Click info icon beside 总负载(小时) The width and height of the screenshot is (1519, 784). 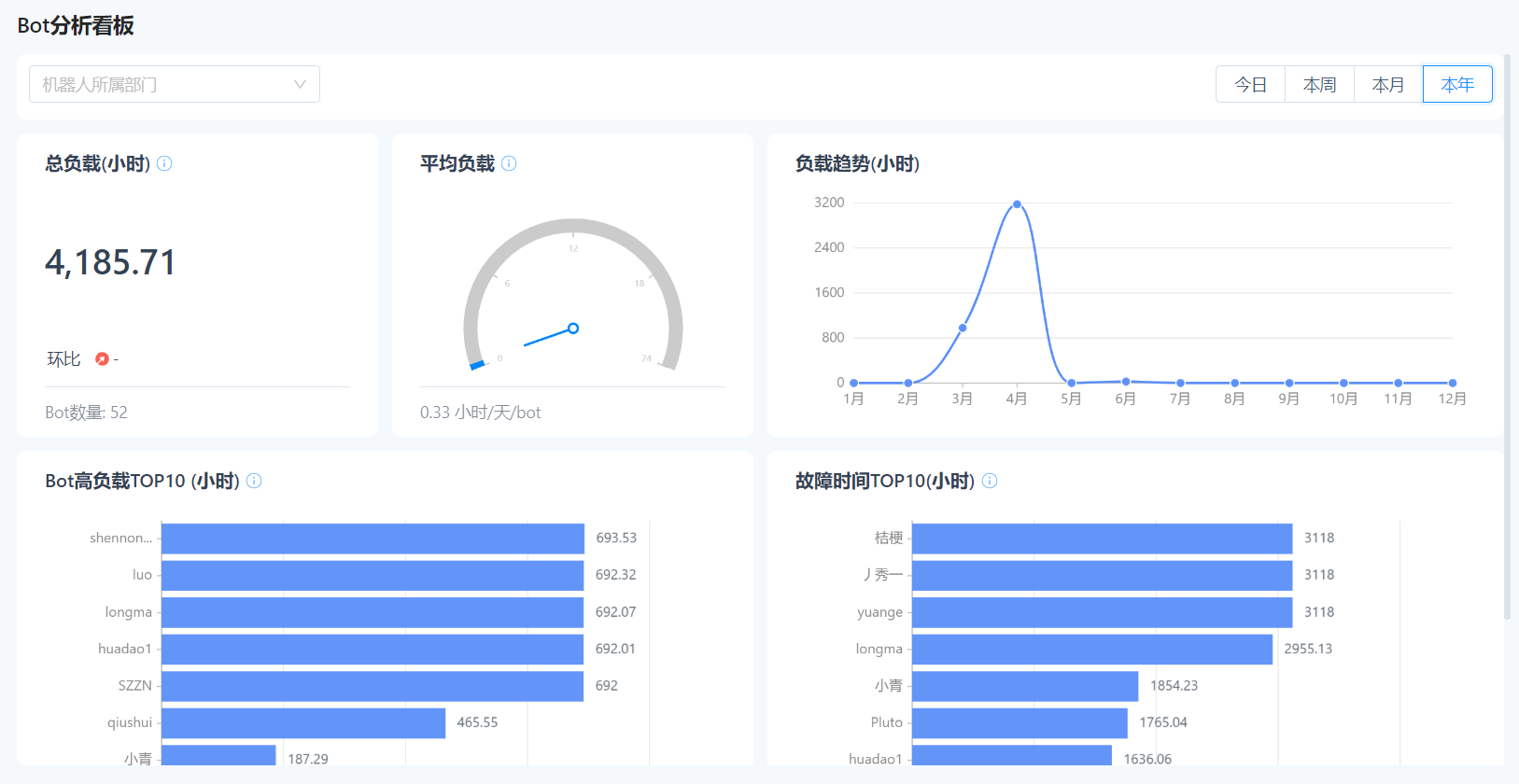(x=164, y=163)
